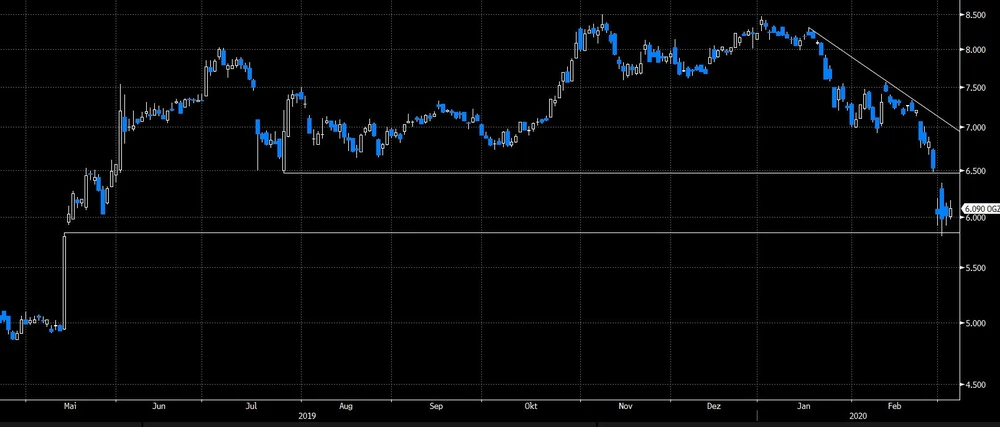Select the lower horizontal line near 5.800

pyautogui.click(x=500, y=233)
